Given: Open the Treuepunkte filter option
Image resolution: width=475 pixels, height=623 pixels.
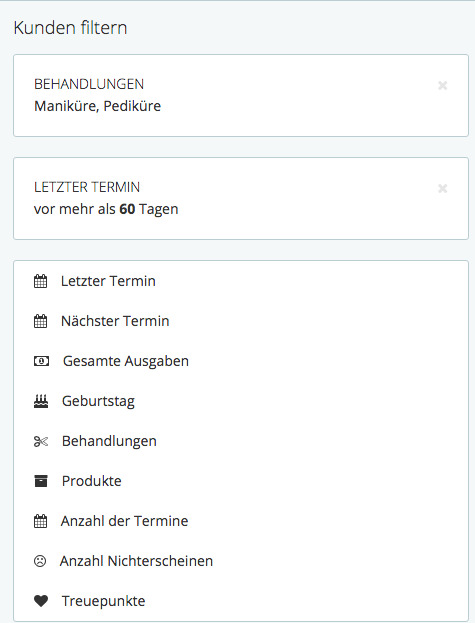Looking at the screenshot, I should (x=241, y=601).
